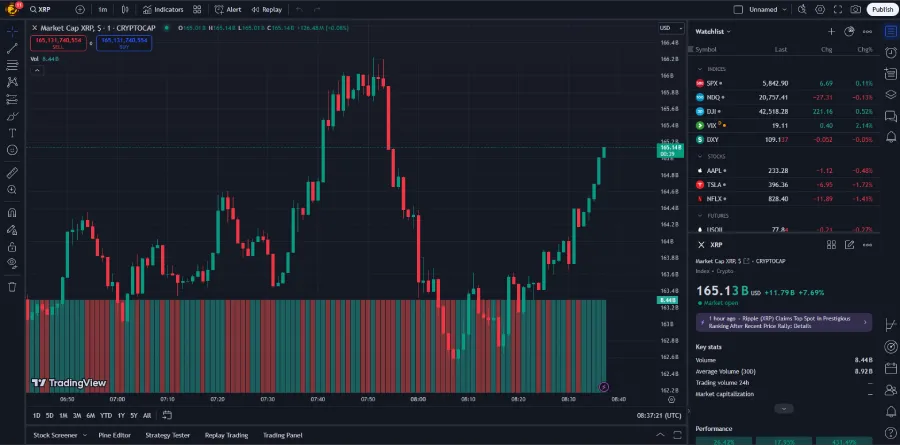
Task: Select the crosshair cursor tool
Action: tap(12, 32)
